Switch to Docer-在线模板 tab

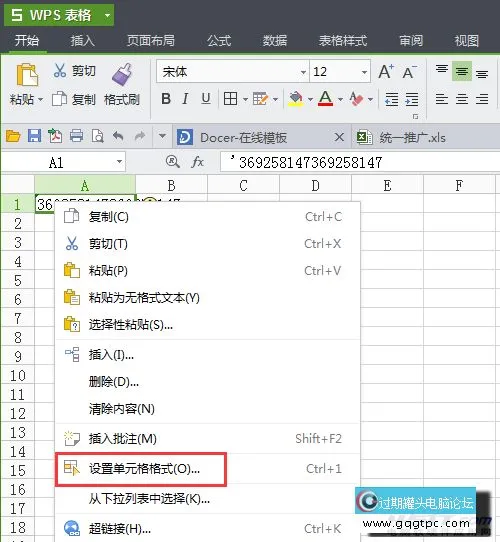(x=243, y=138)
